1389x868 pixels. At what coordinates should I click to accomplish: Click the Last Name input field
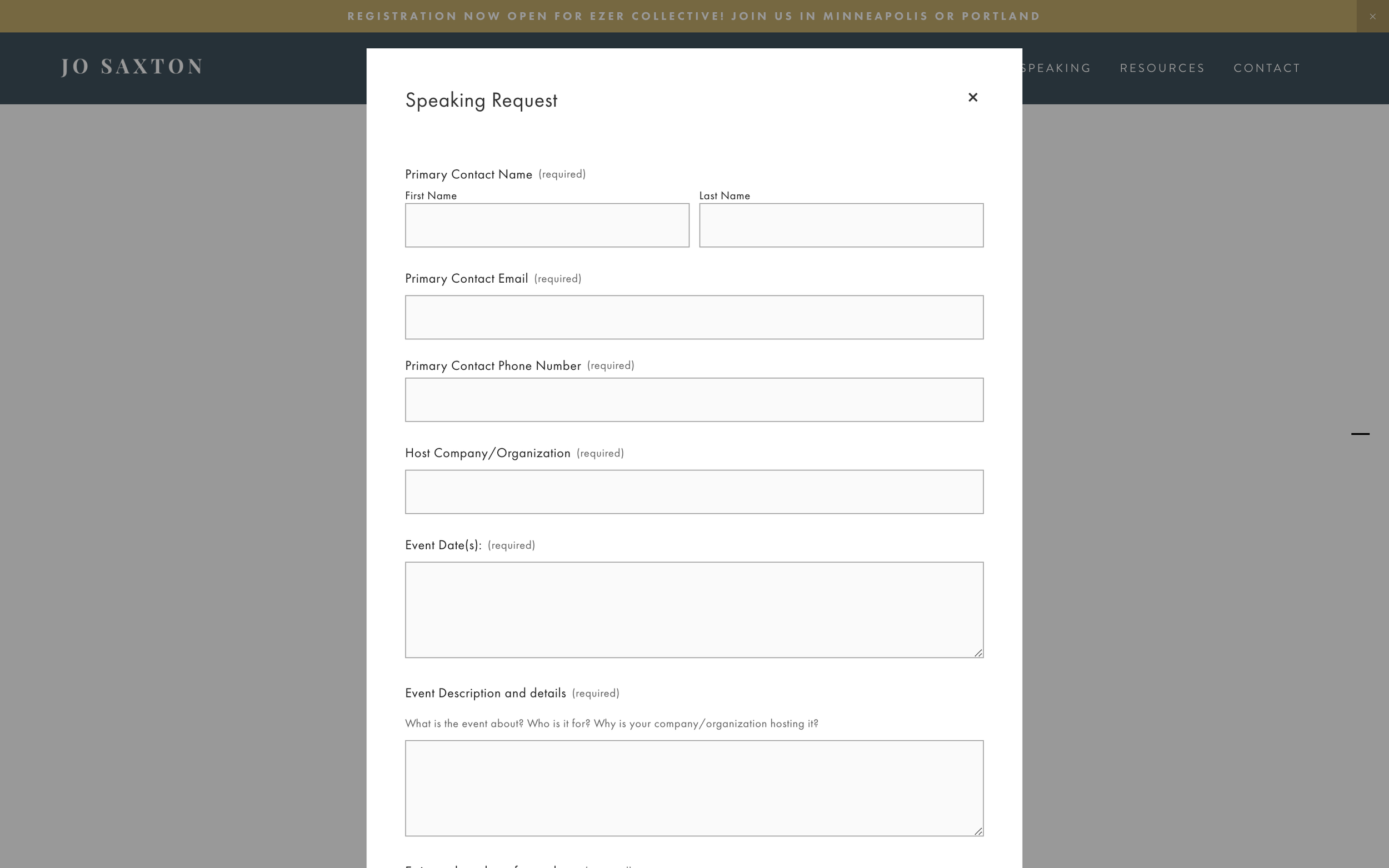(841, 225)
